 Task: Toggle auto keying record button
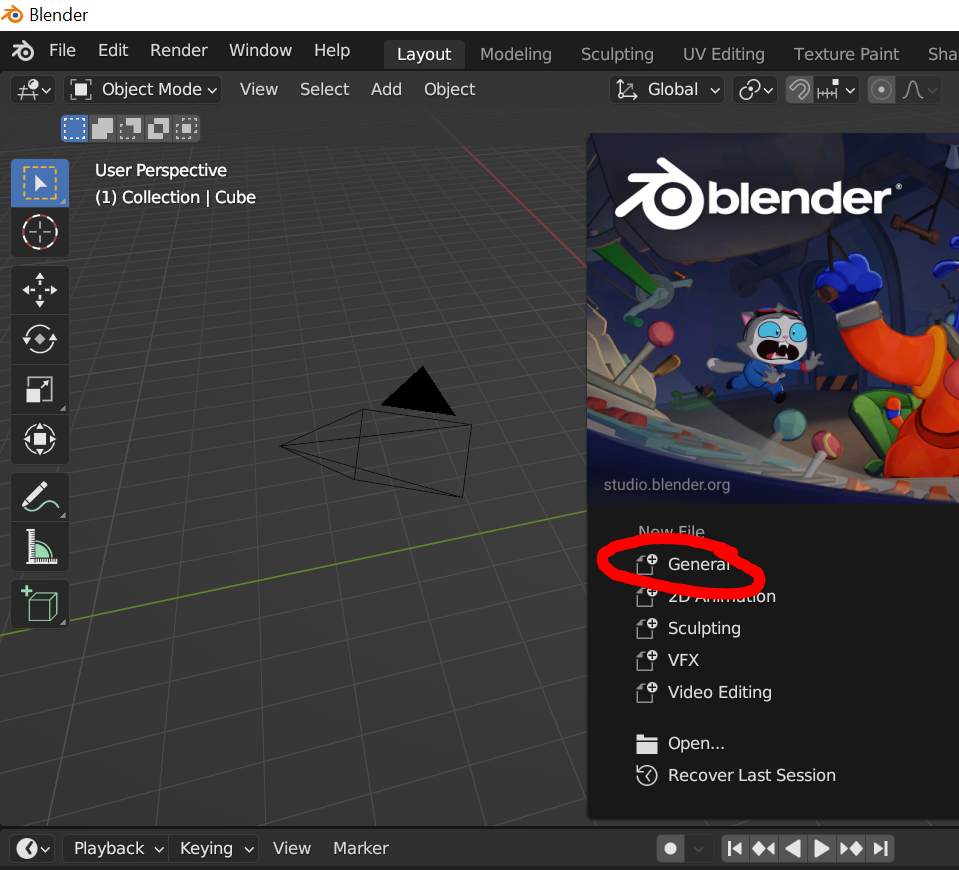(670, 849)
